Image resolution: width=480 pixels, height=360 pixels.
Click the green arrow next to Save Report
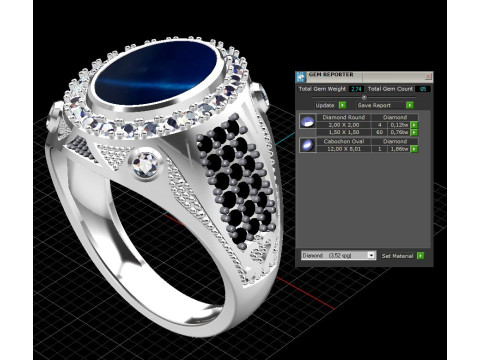(x=410, y=105)
